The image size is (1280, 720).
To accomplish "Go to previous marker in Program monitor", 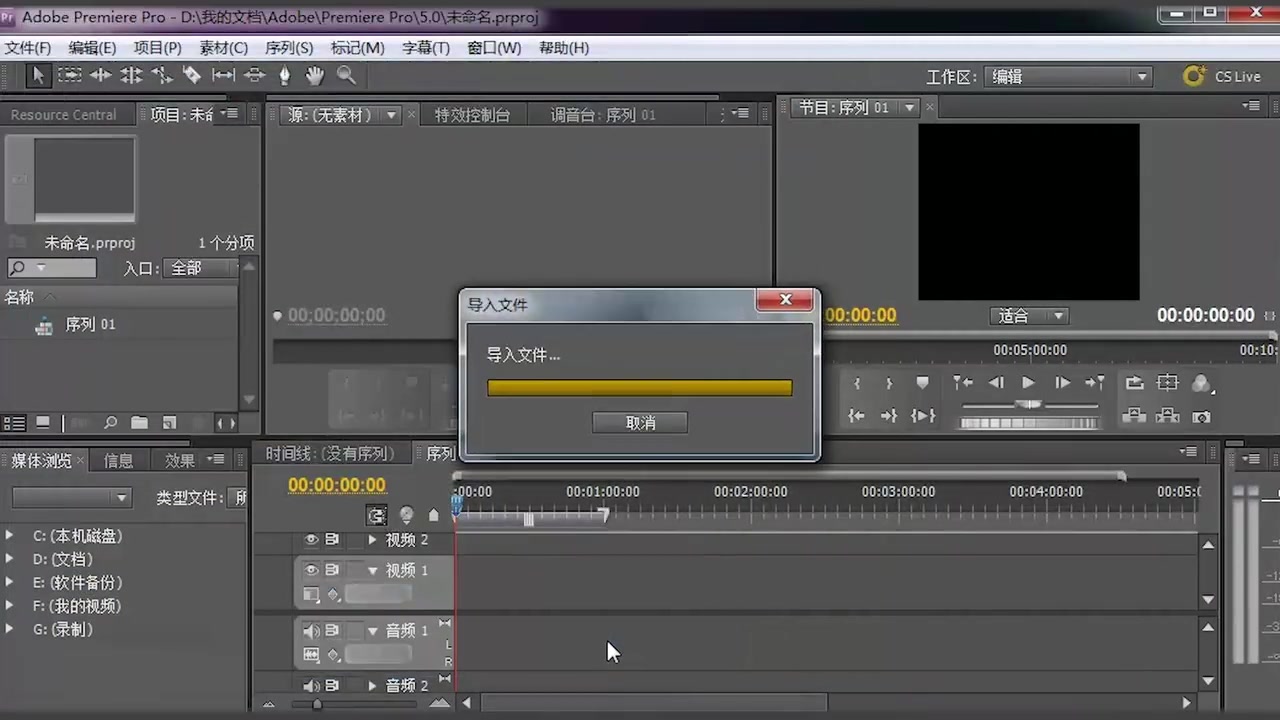I will coord(962,383).
